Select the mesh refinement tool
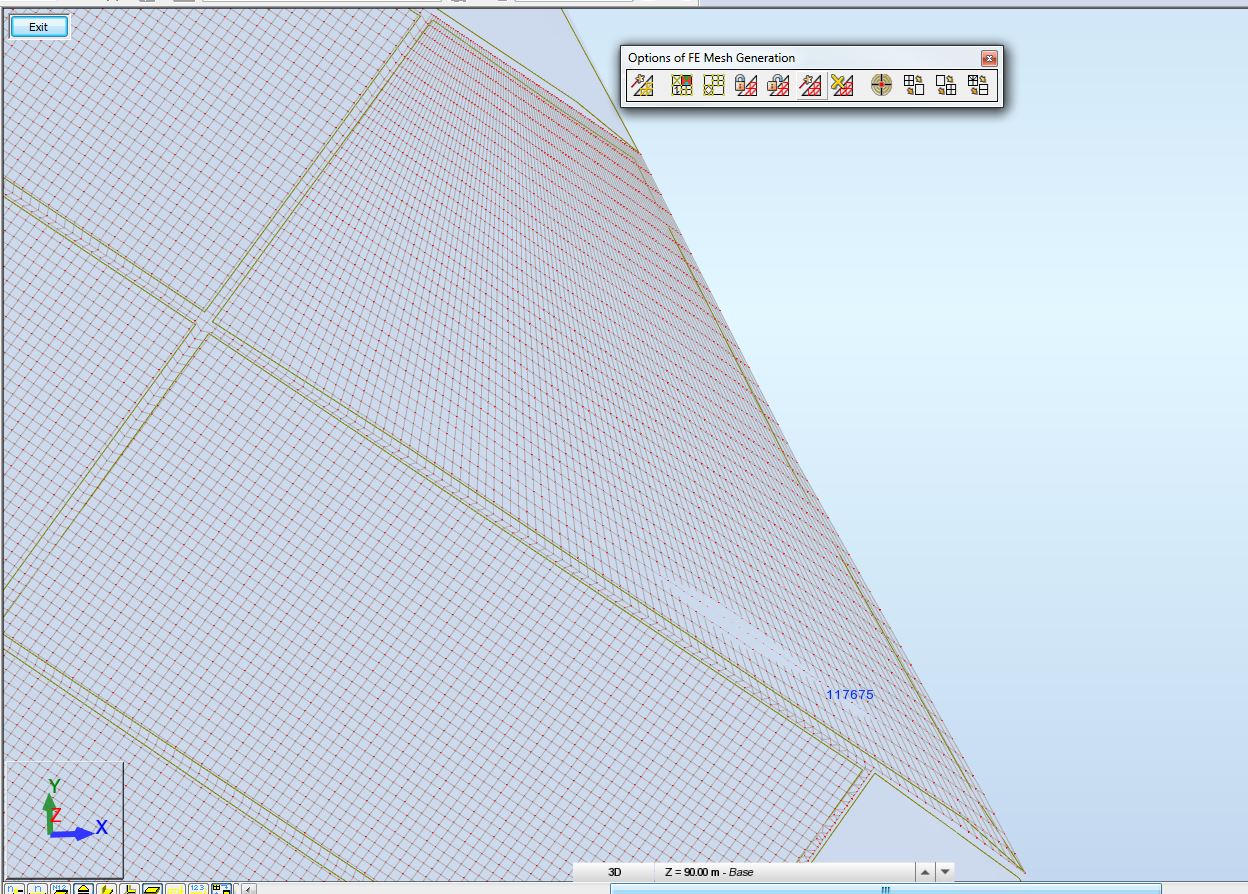 945,86
